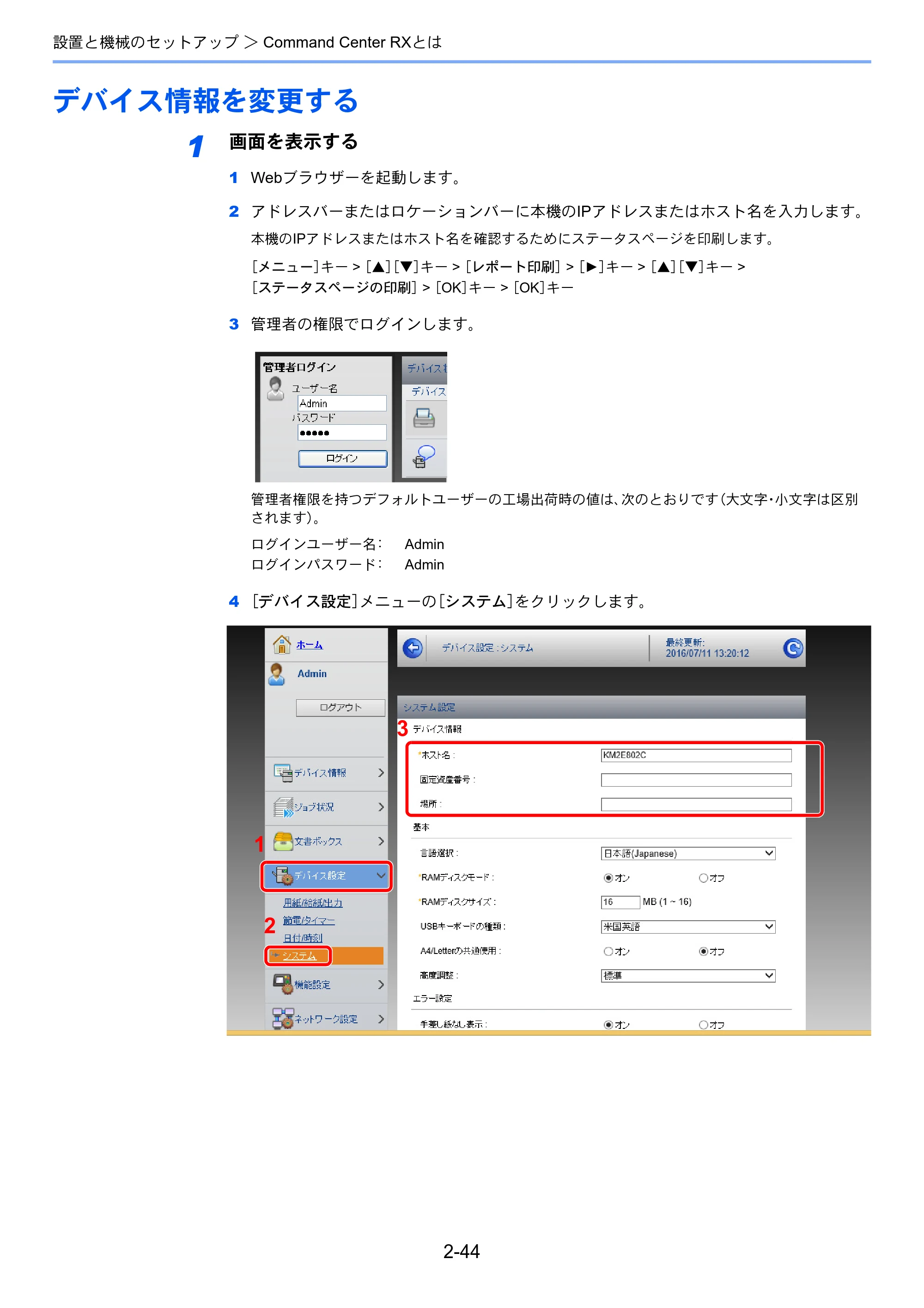Click the 固定資産番号 input field

point(696,780)
